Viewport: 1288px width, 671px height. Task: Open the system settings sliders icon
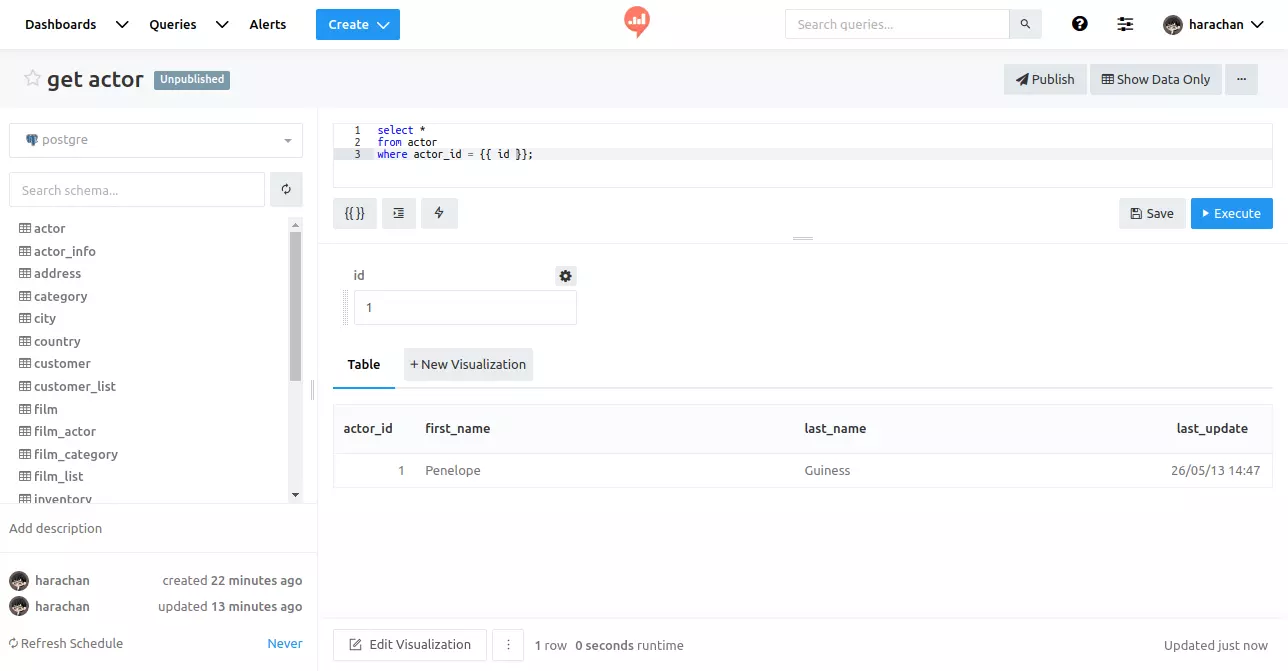click(1125, 23)
